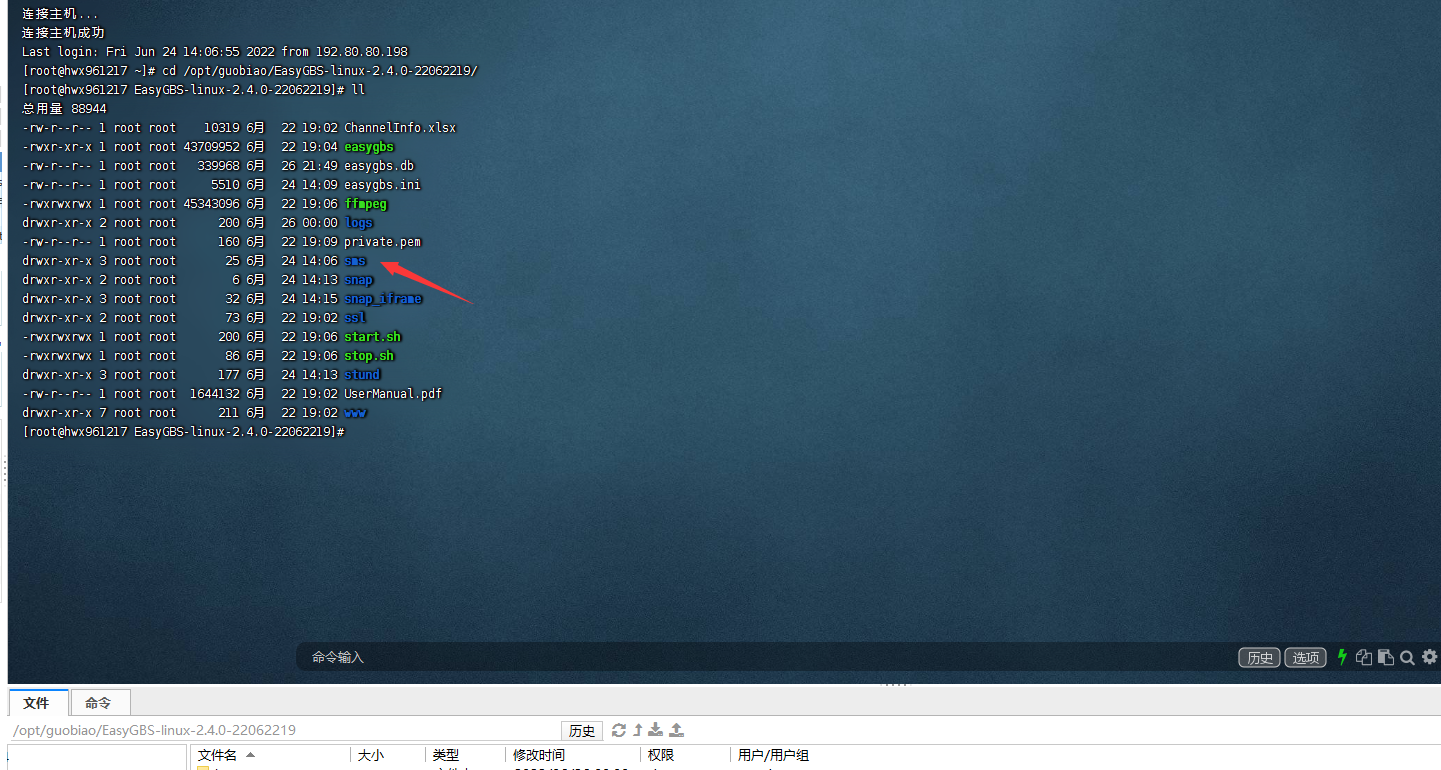This screenshot has width=1441, height=770.
Task: Click the paste clipboard icon in command bar
Action: tap(1386, 657)
